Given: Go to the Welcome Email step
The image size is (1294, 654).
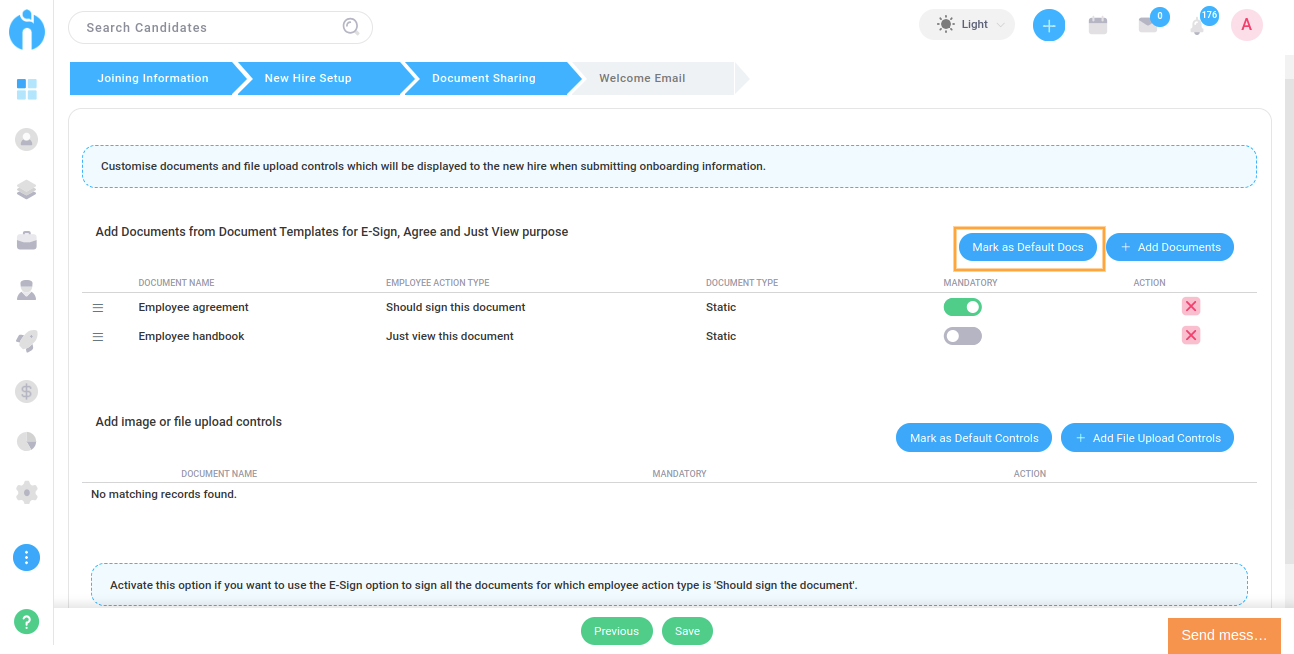Looking at the screenshot, I should tap(642, 78).
